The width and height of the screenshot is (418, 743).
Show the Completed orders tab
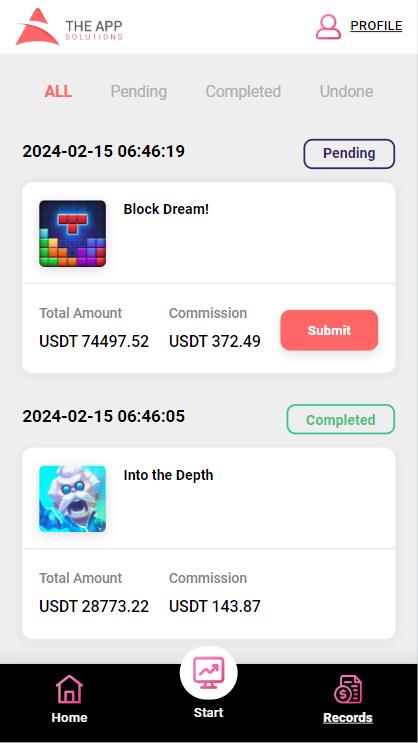click(x=243, y=91)
